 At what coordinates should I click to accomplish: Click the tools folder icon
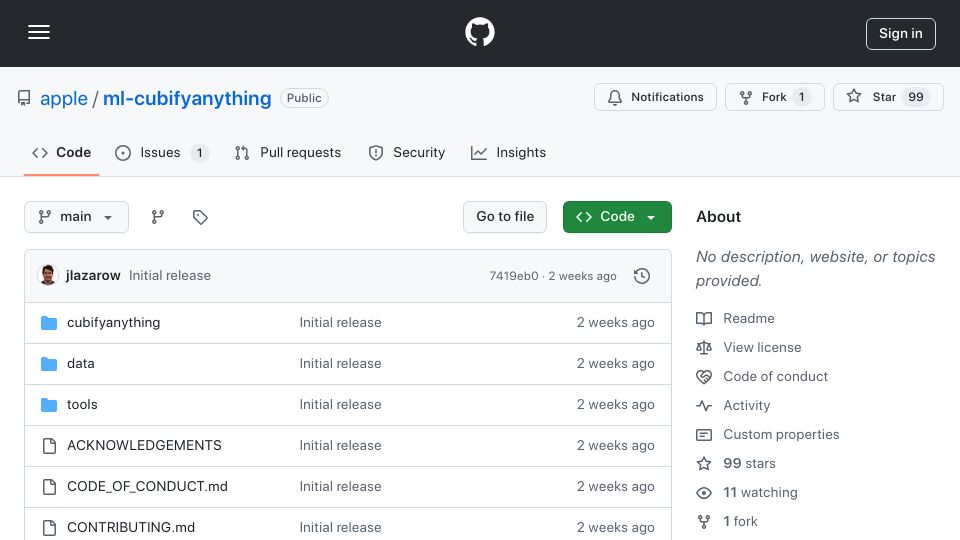(x=49, y=405)
